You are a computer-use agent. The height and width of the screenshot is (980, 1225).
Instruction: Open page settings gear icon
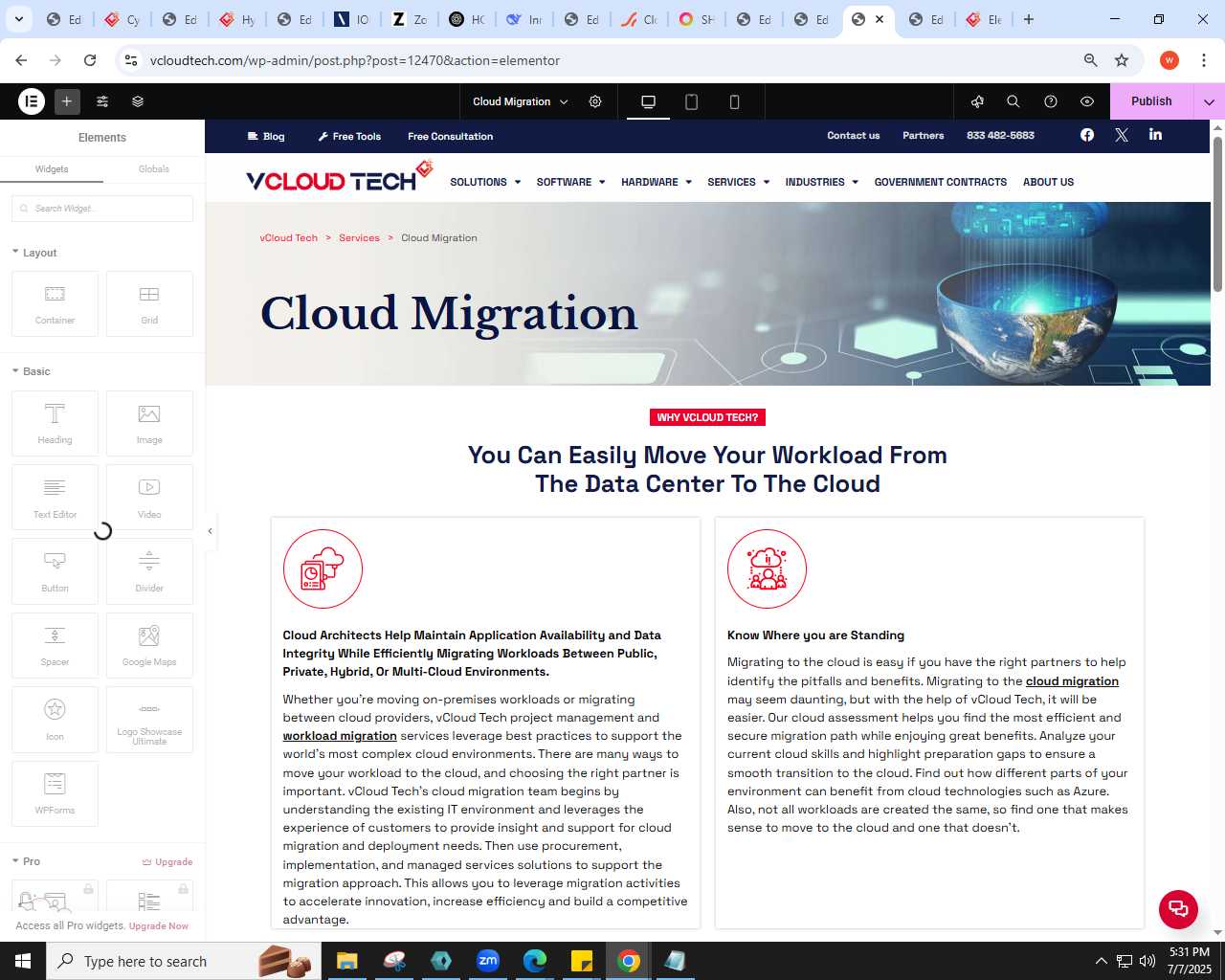tap(595, 101)
